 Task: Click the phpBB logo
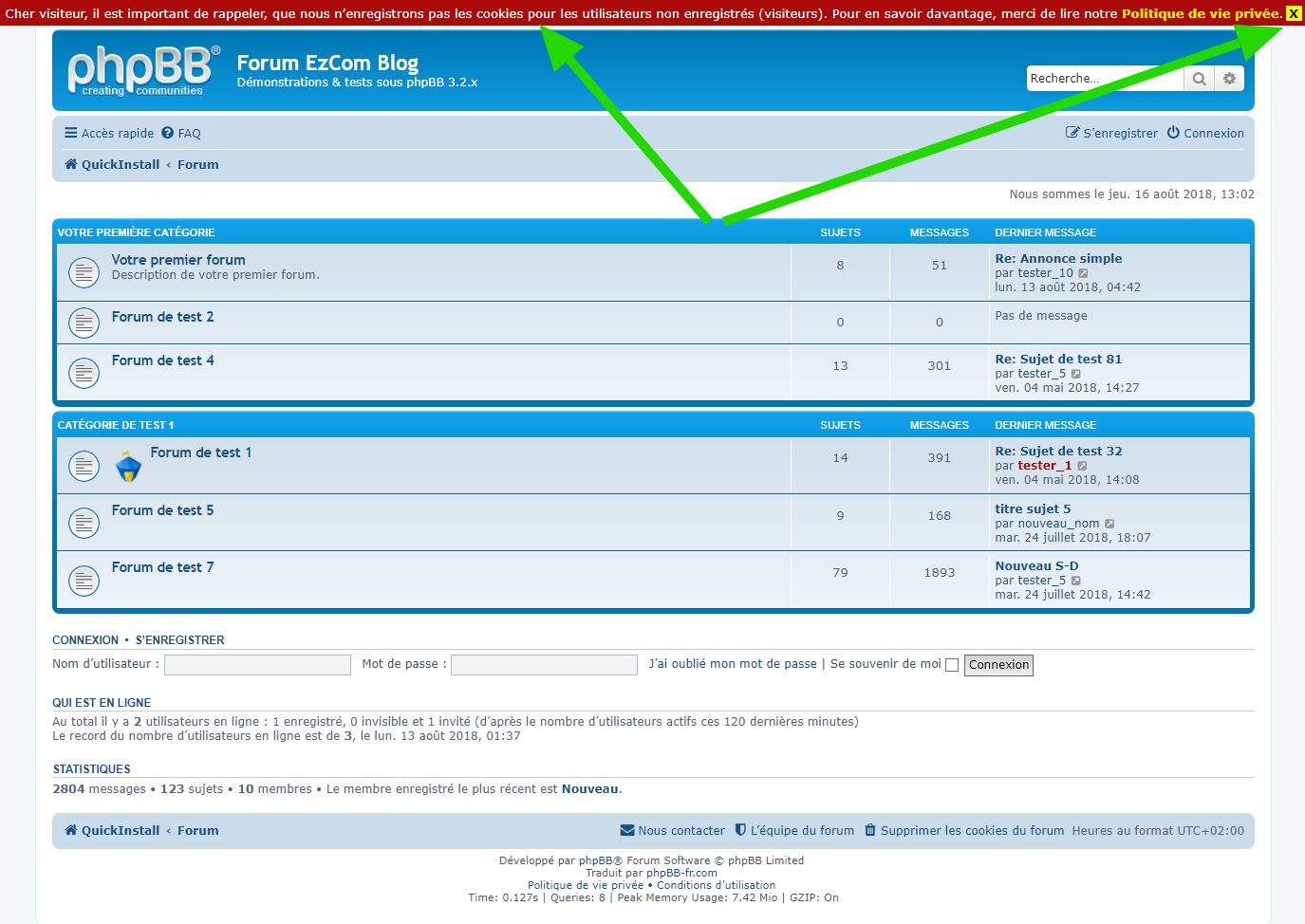(x=142, y=71)
